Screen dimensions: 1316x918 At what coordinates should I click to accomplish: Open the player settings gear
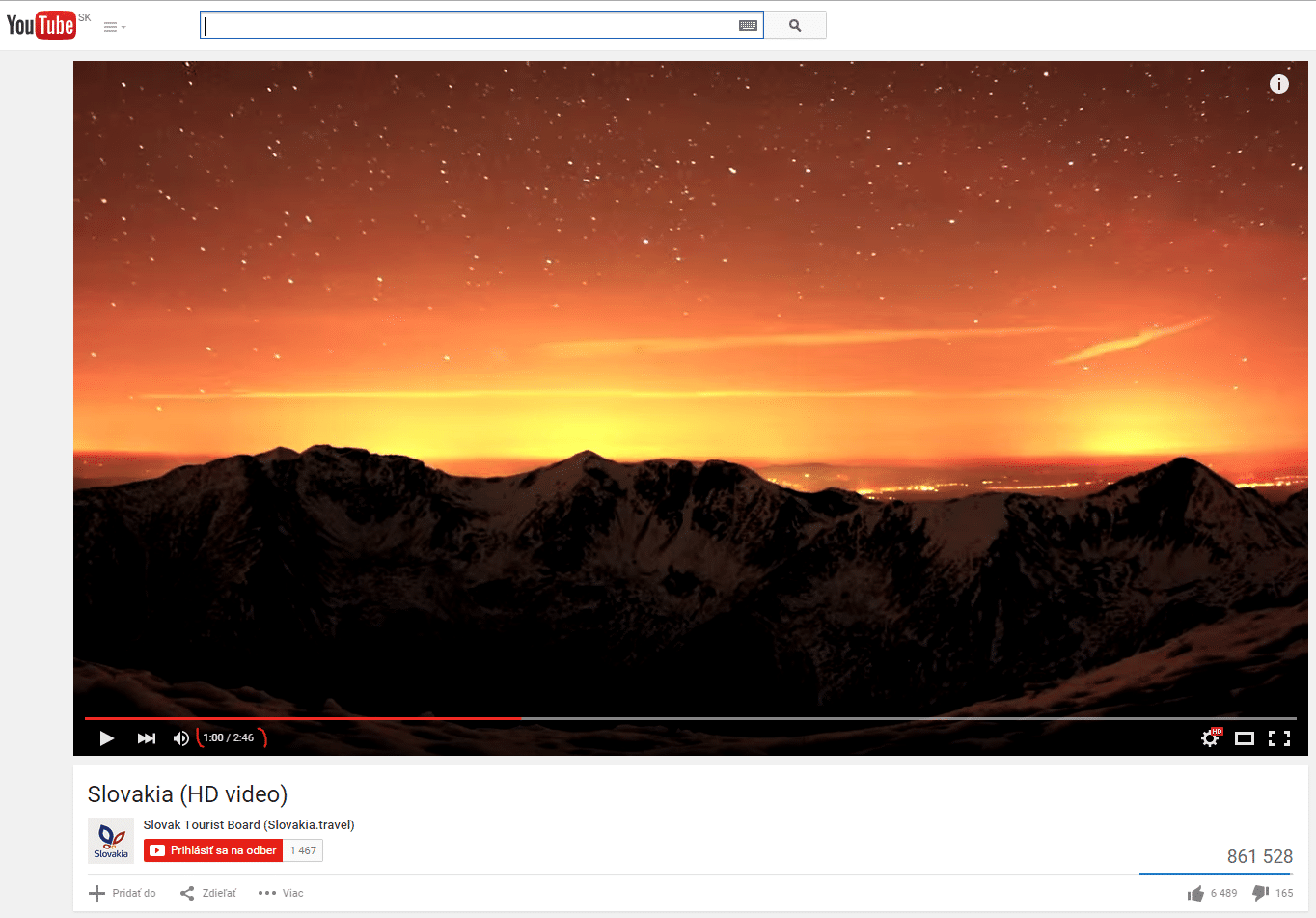point(1210,738)
